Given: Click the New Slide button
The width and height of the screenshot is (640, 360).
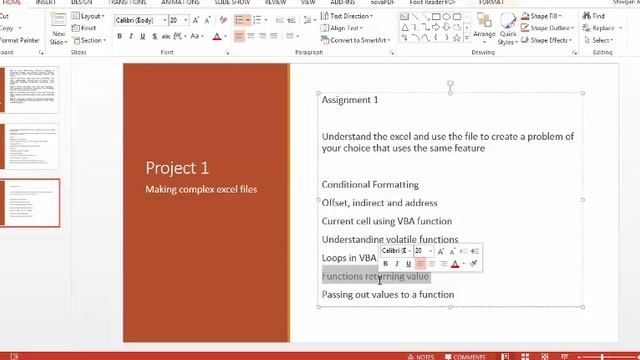Looking at the screenshot, I should pyautogui.click(x=58, y=29).
